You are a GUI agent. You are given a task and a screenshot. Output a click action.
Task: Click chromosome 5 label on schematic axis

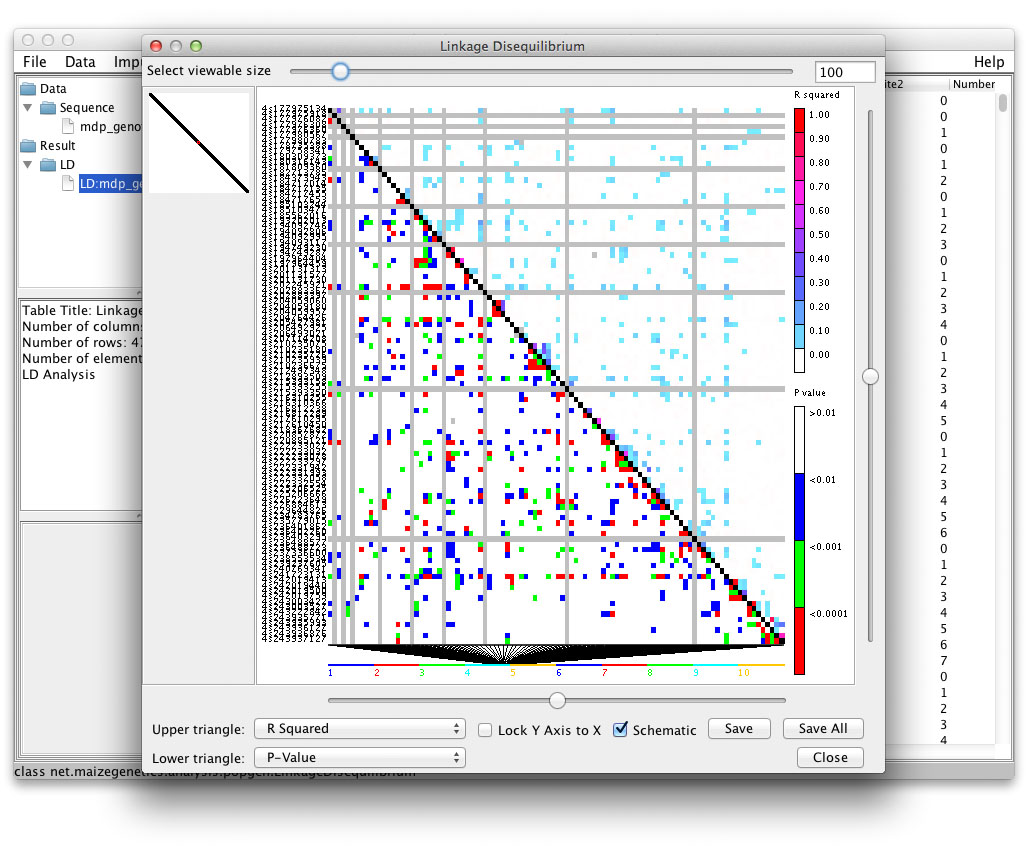click(513, 672)
